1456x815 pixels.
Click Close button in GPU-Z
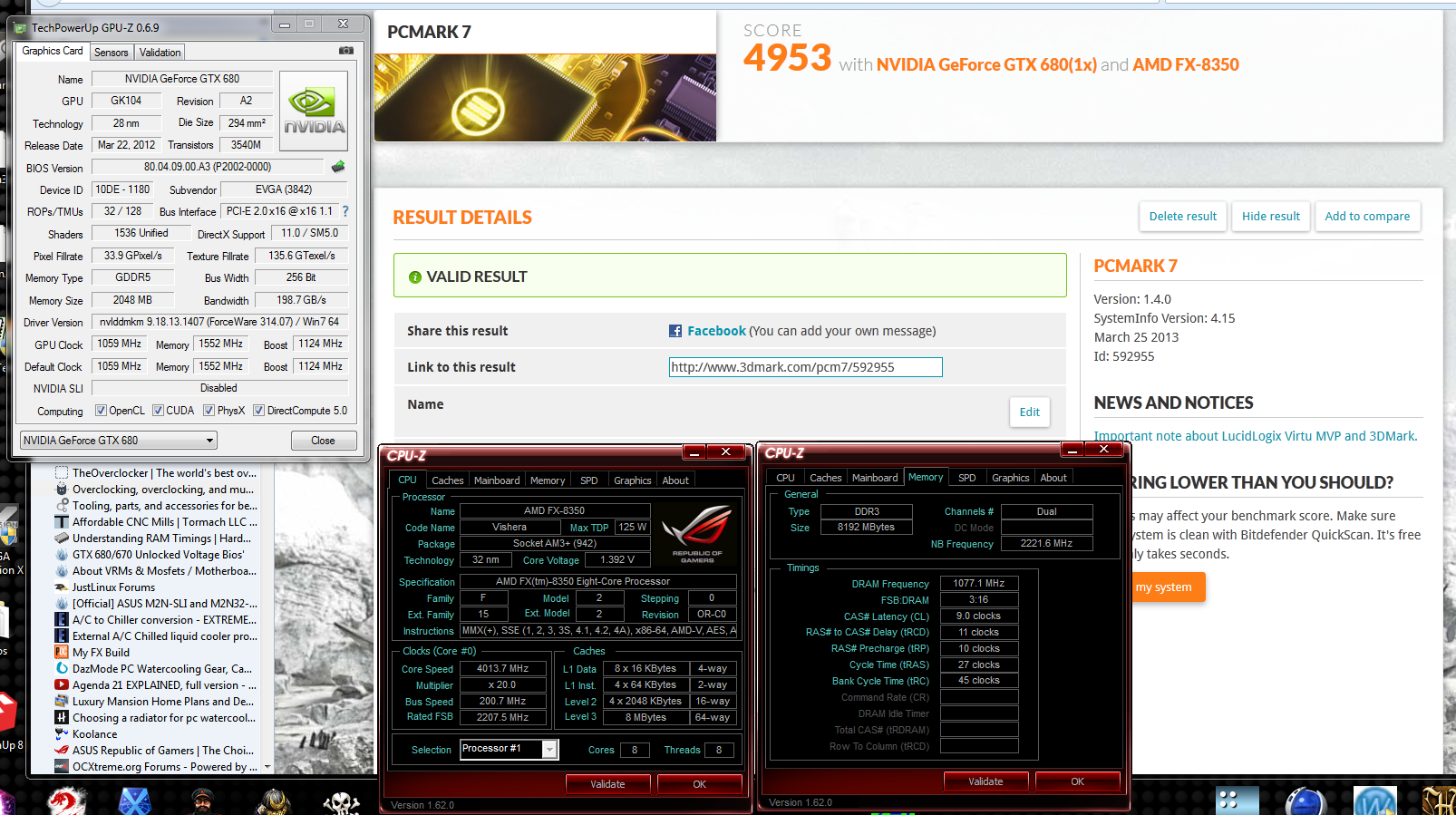tap(323, 441)
